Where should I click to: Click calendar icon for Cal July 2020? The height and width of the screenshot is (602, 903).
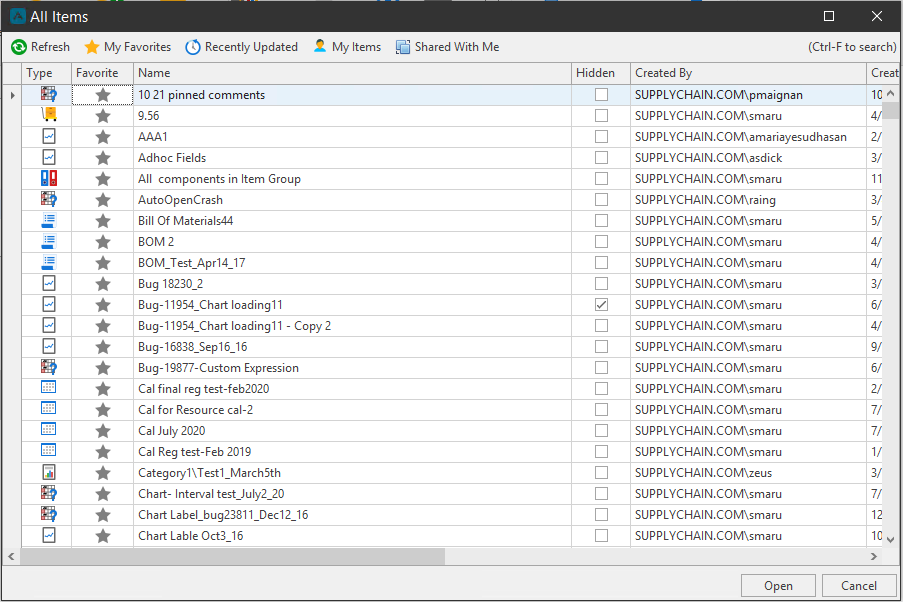[49, 430]
